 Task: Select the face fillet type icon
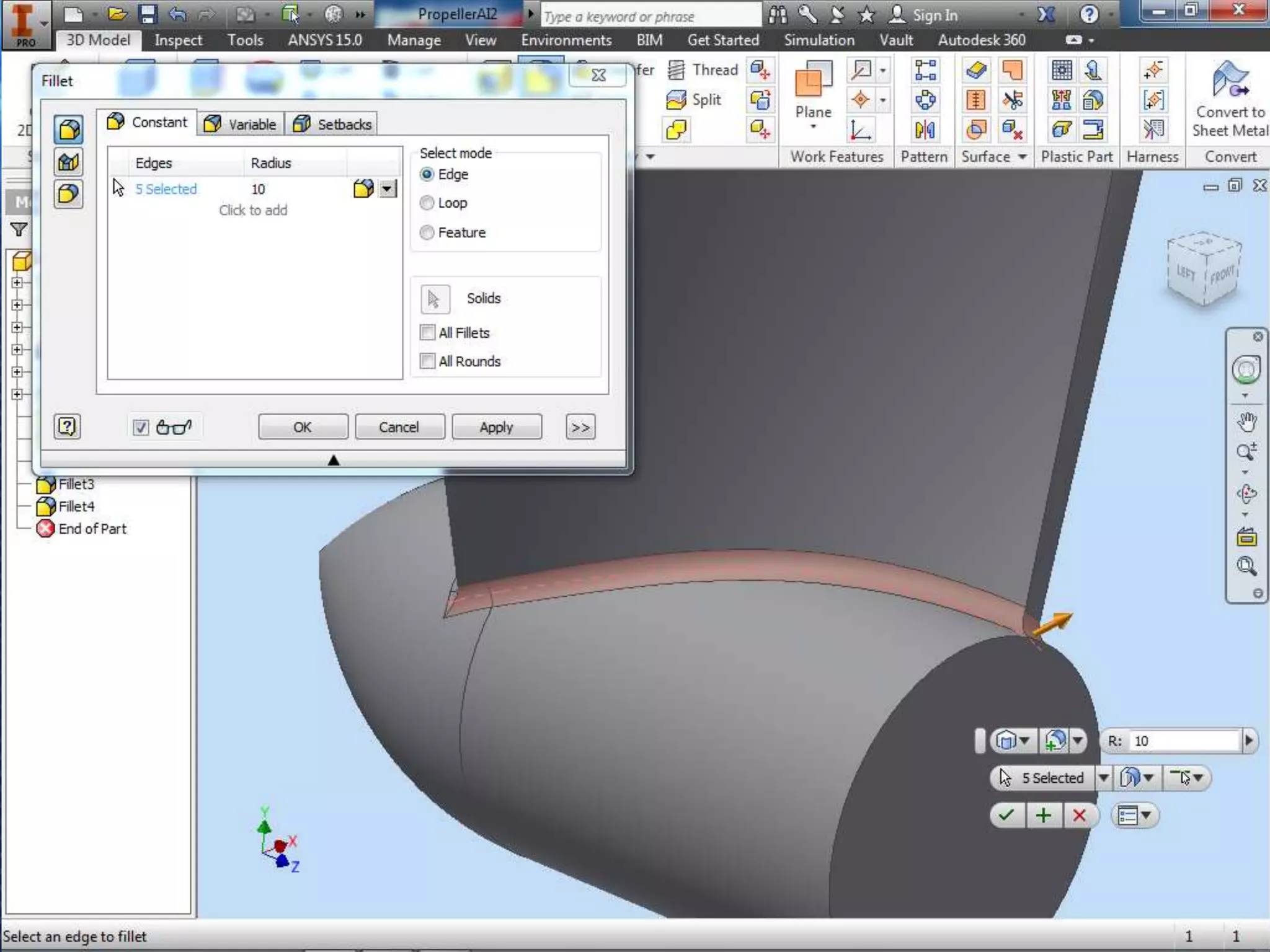(68, 162)
